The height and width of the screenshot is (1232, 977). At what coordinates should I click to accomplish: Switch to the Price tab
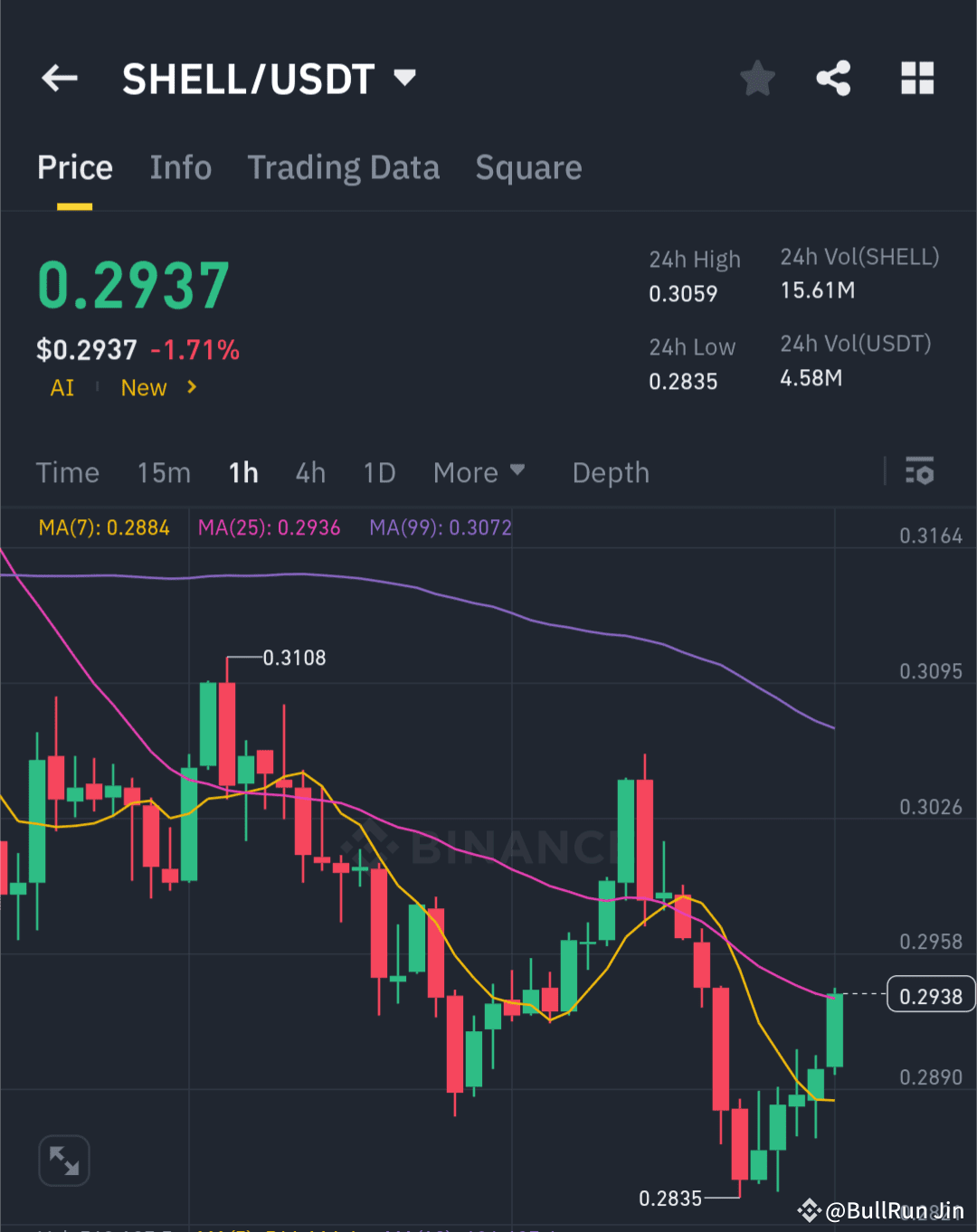[x=75, y=168]
